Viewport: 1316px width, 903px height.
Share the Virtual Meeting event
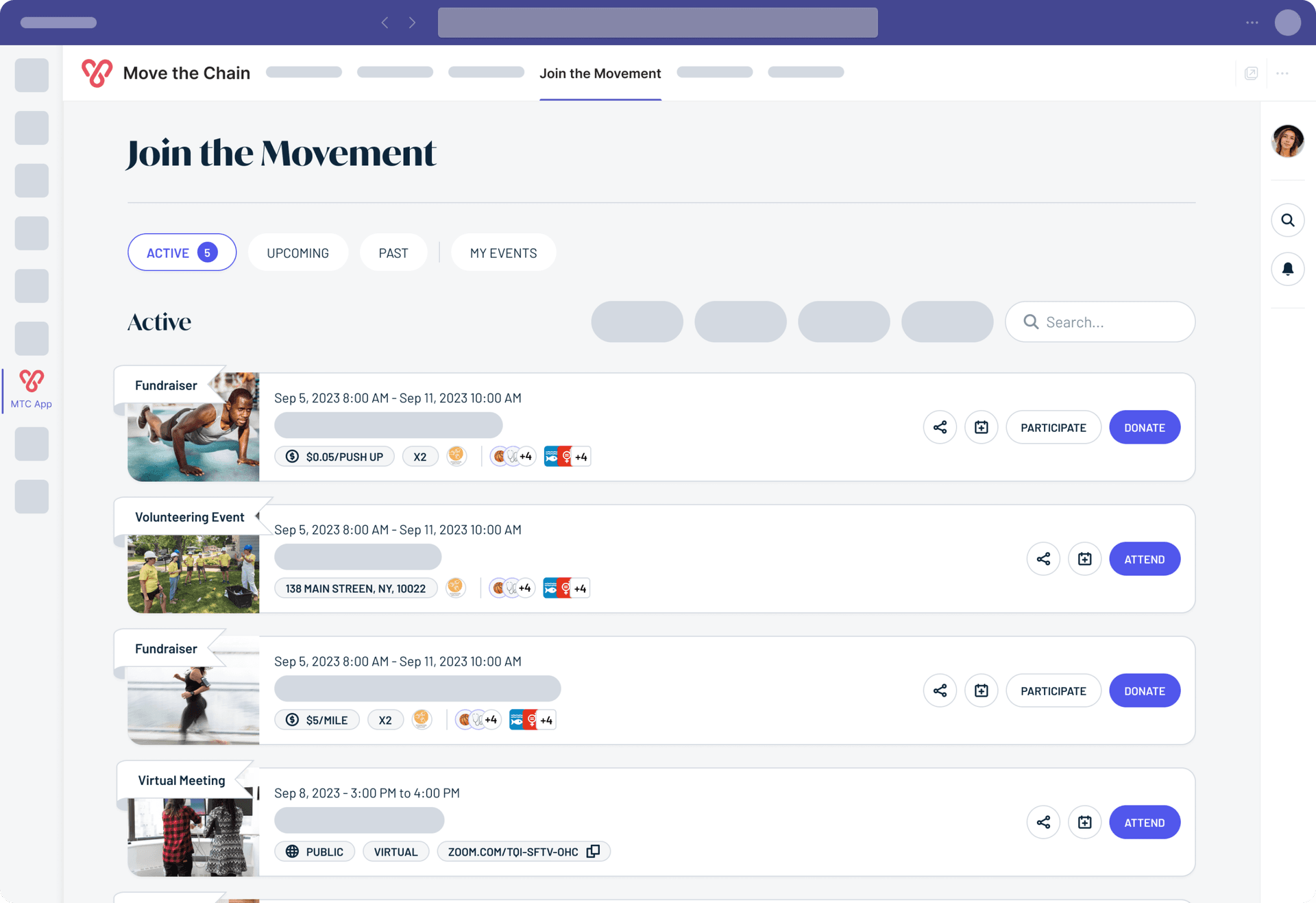[1043, 822]
